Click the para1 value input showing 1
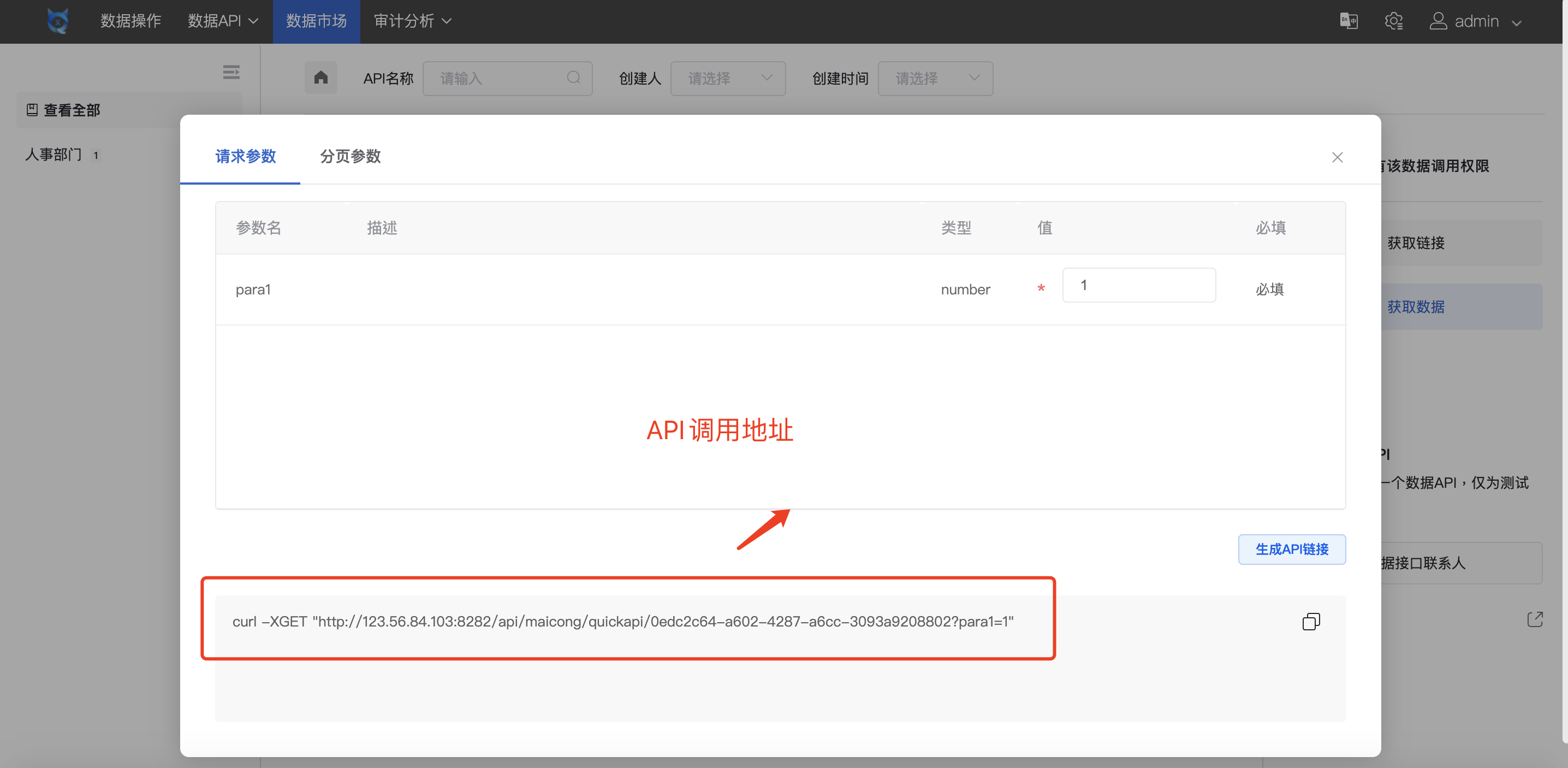 (1139, 285)
